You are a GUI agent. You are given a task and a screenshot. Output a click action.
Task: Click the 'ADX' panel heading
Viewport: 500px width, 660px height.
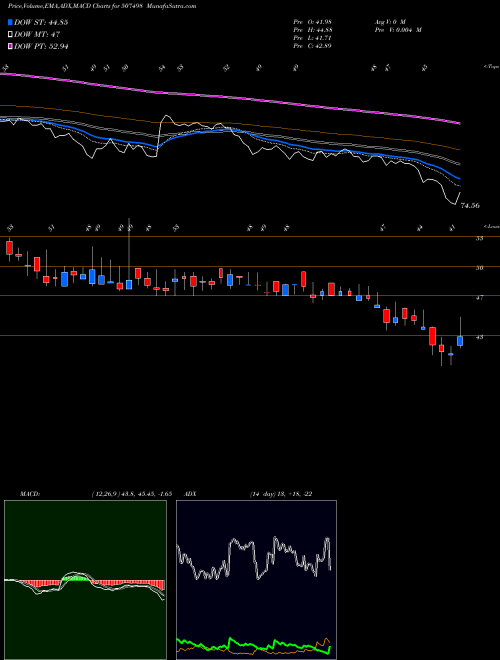tap(190, 494)
